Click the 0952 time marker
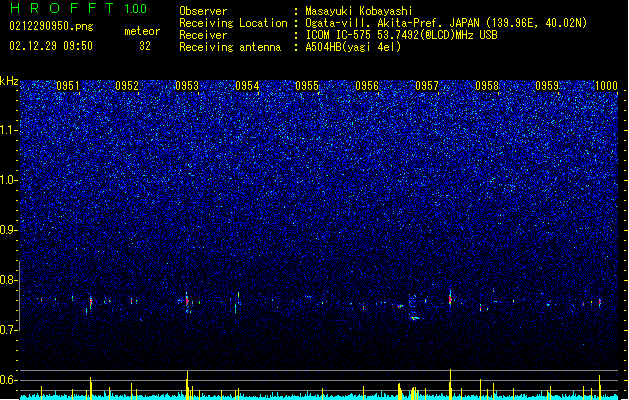 tap(127, 85)
